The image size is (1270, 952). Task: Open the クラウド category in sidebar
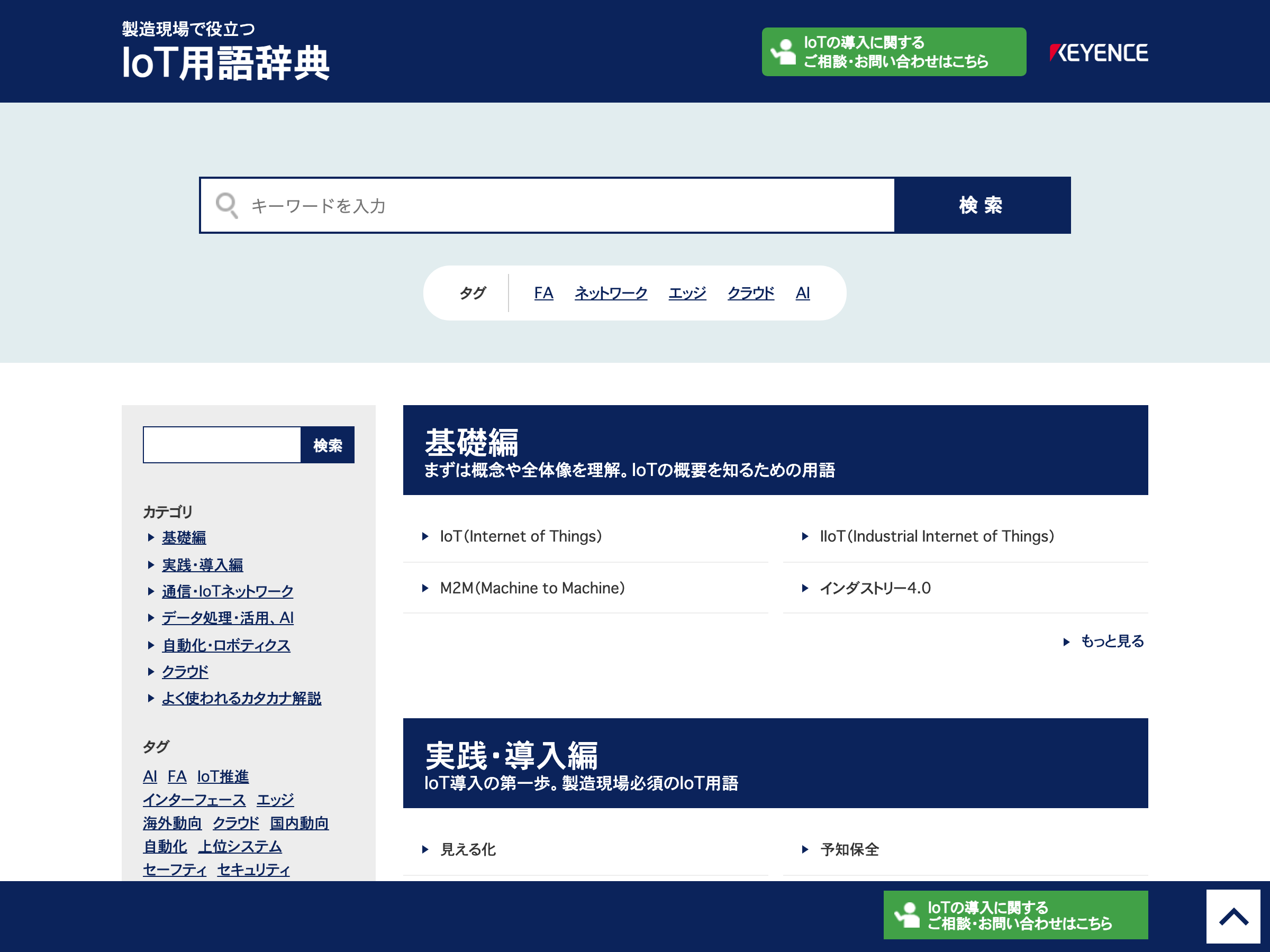point(185,672)
